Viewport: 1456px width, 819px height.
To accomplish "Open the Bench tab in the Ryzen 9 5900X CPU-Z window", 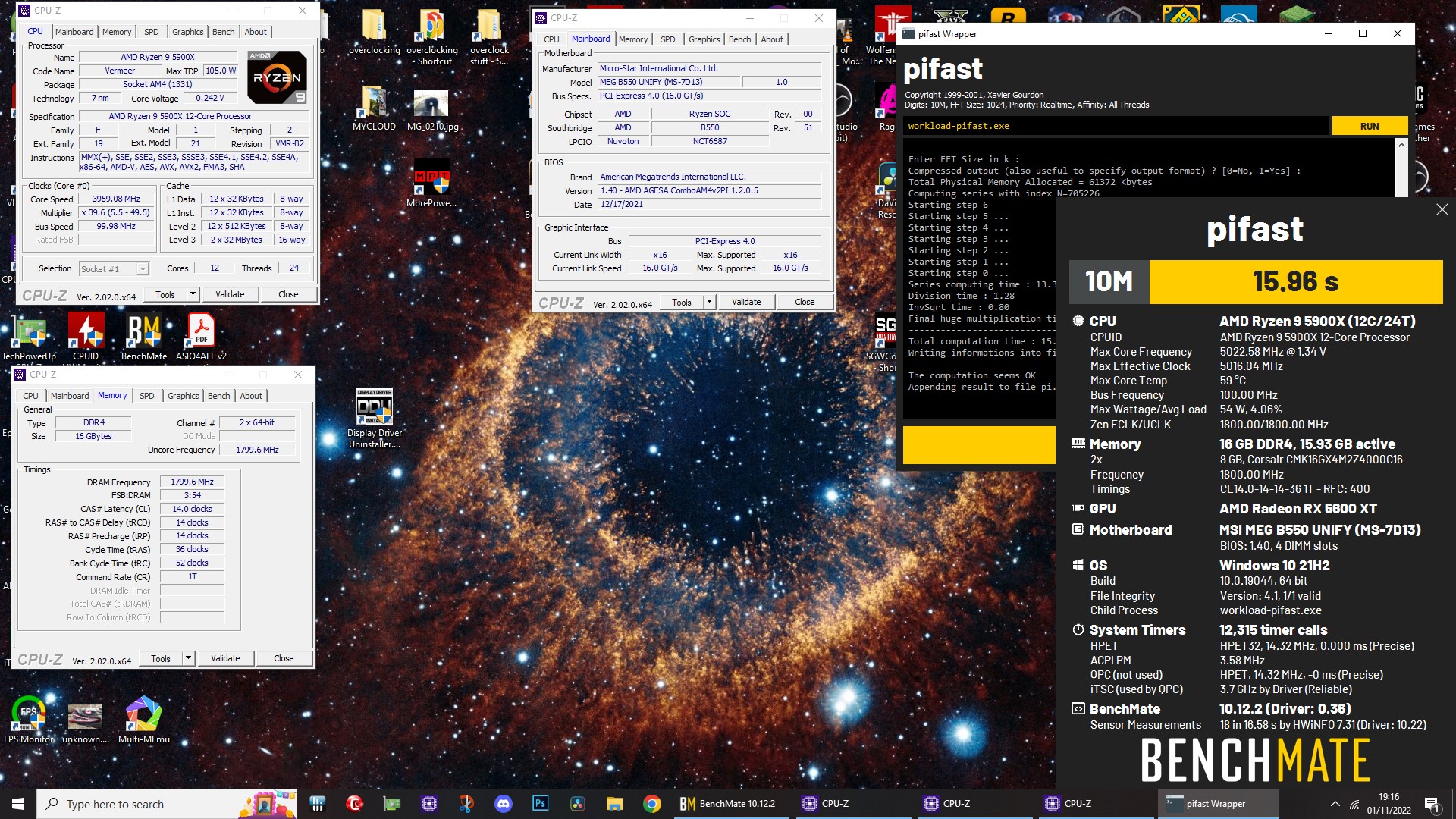I will pos(223,32).
